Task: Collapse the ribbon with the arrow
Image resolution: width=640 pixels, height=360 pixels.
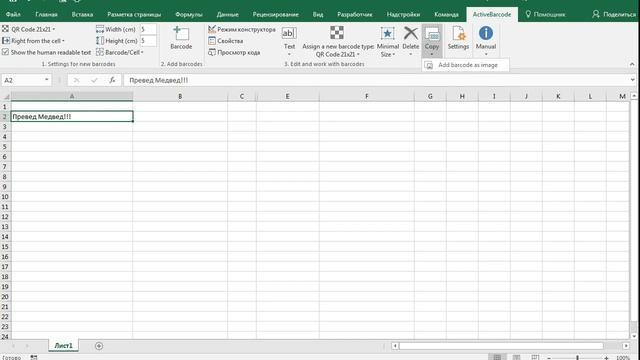Action: coord(632,64)
